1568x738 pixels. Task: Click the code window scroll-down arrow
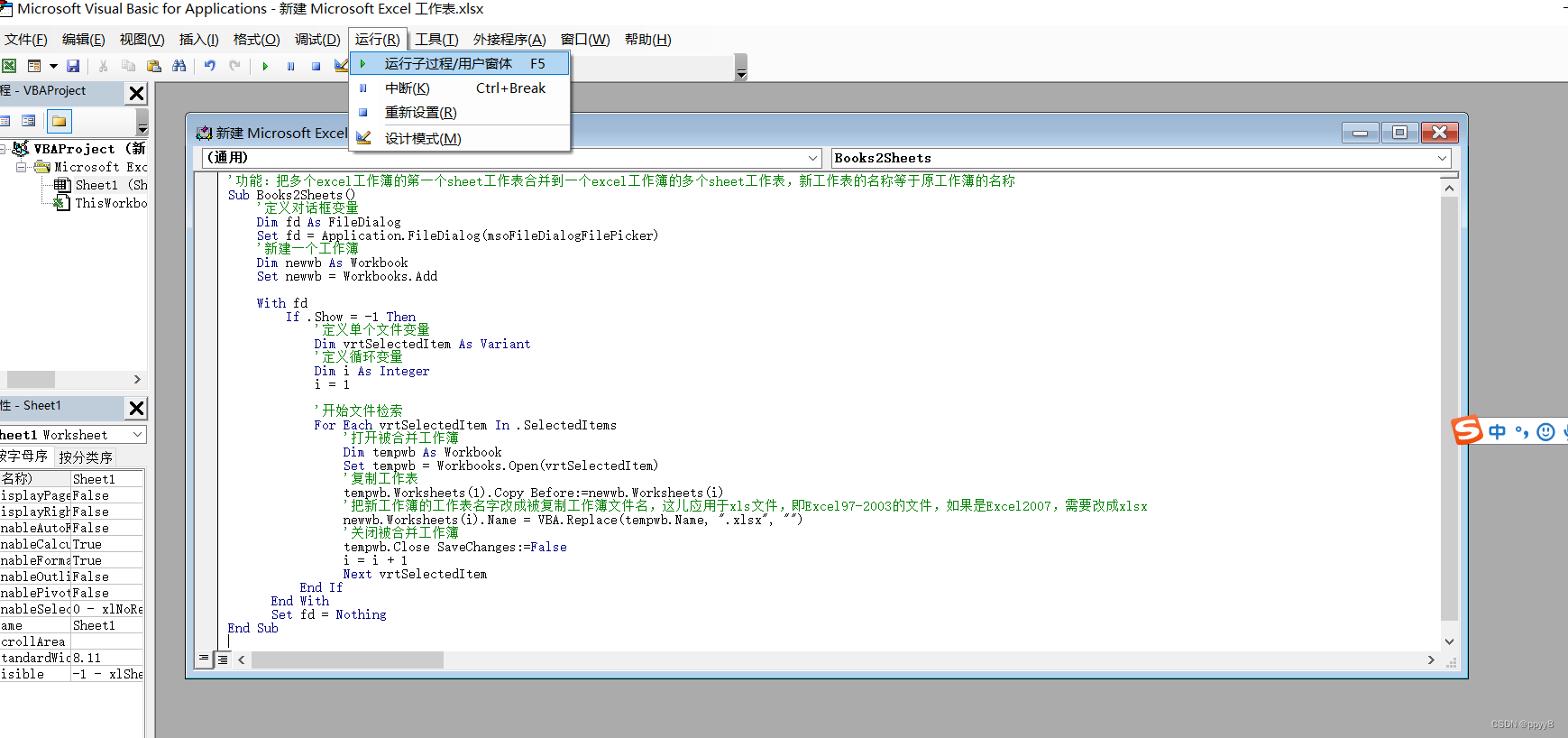1449,641
